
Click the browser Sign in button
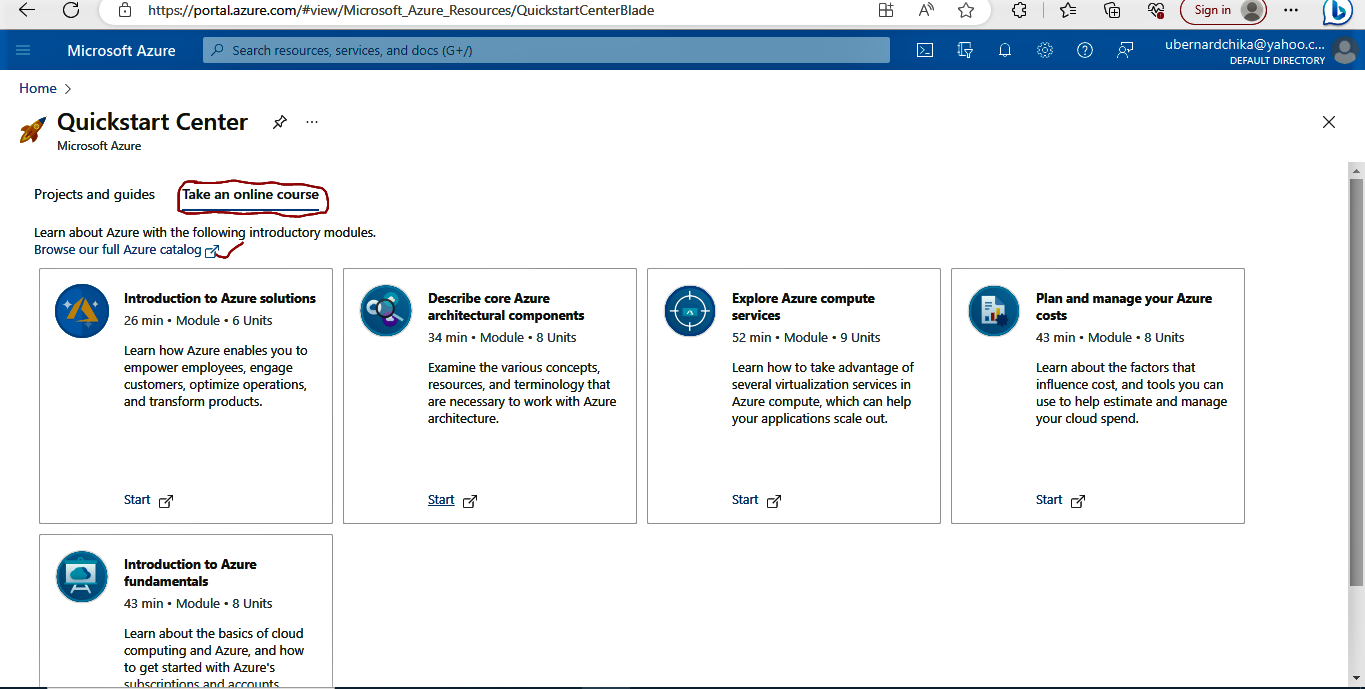click(1223, 10)
